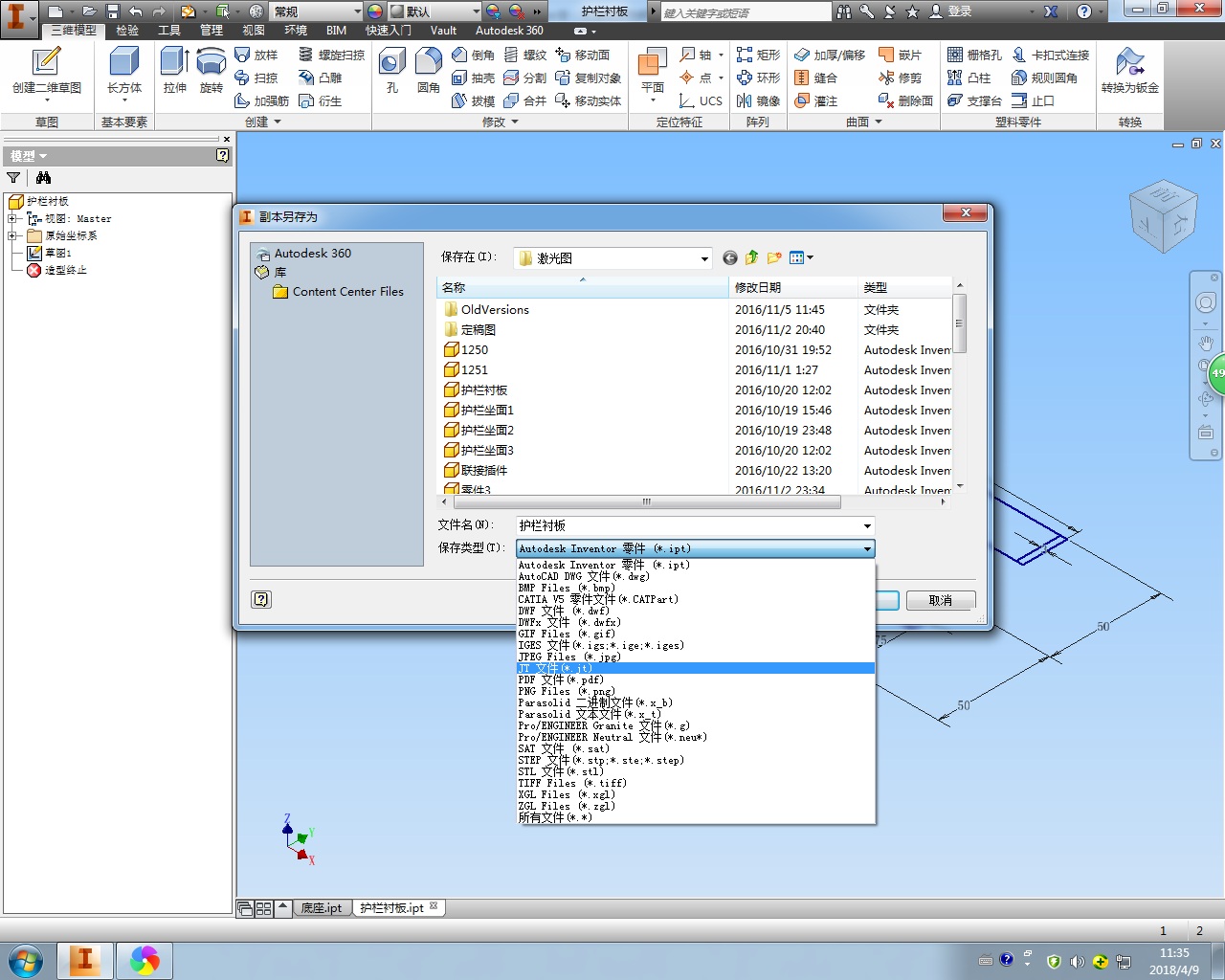Viewport: 1225px width, 980px height.
Task: Open the Autodesk 360 ribbon tab
Action: pos(509,31)
